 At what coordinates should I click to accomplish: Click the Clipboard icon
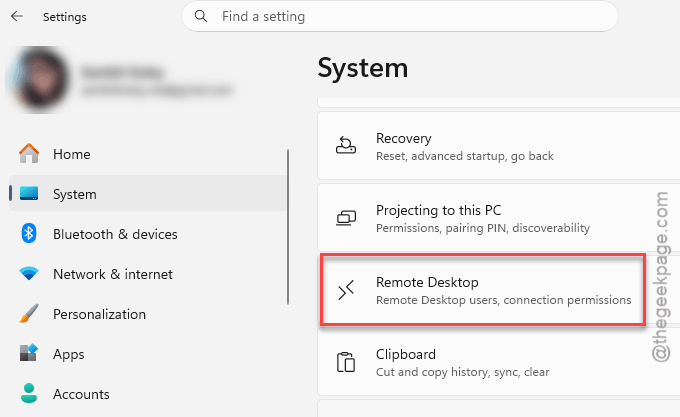coord(346,362)
